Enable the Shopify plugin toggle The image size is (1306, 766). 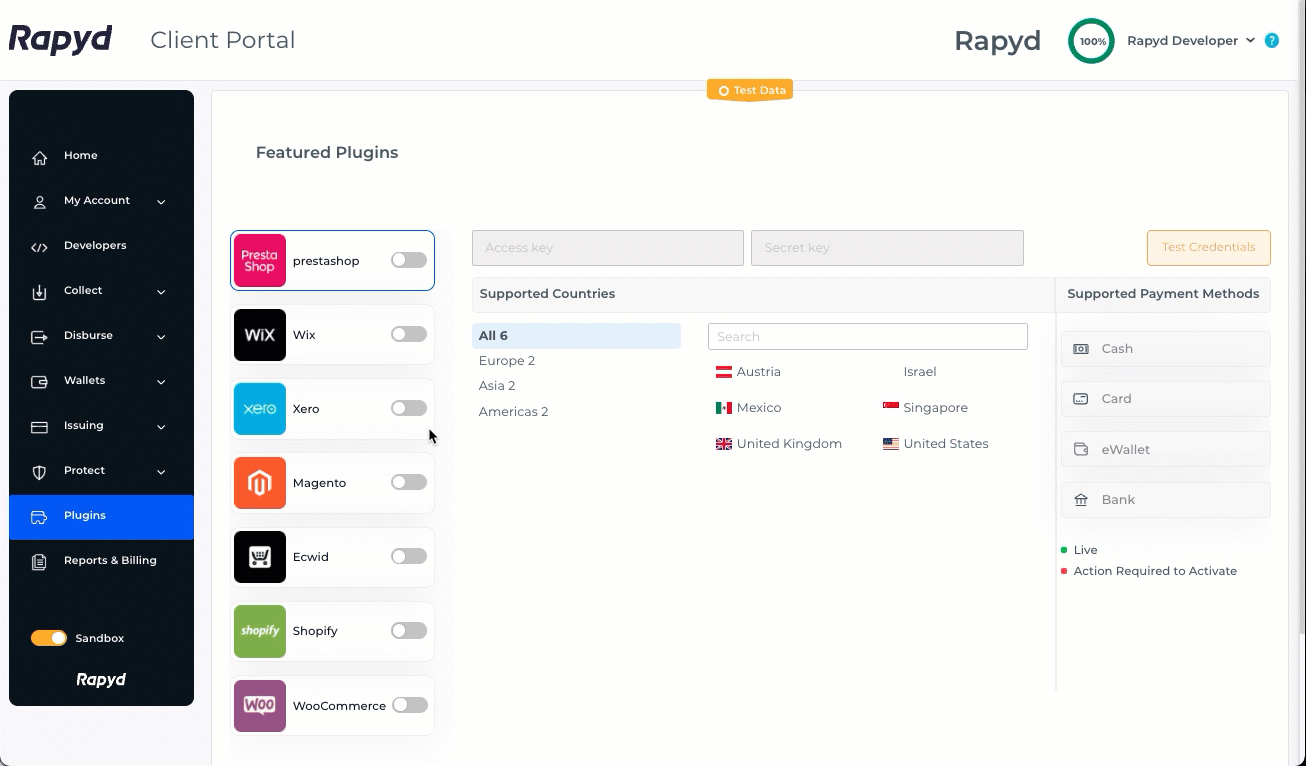[409, 630]
